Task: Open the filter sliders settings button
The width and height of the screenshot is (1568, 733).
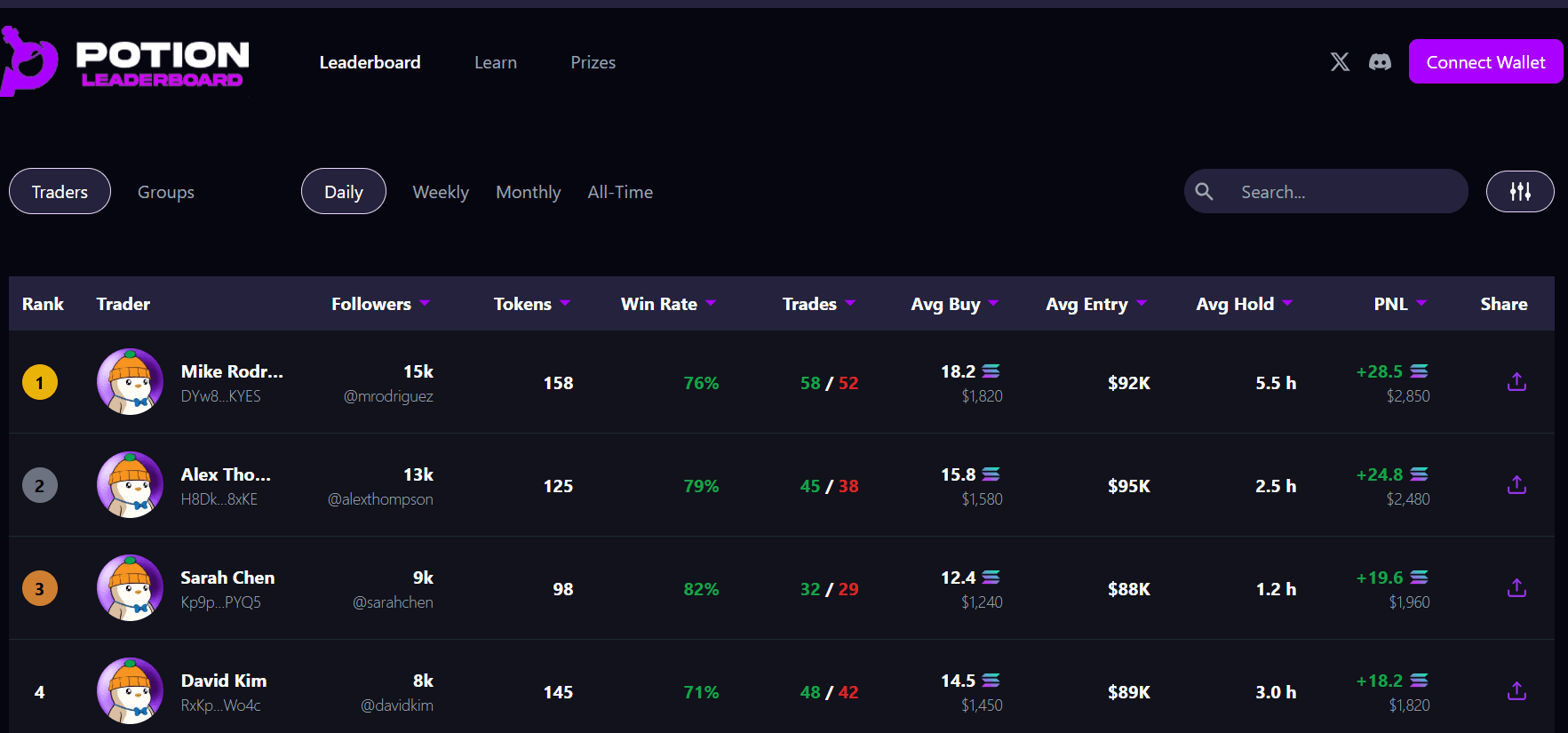Action: pos(1520,191)
